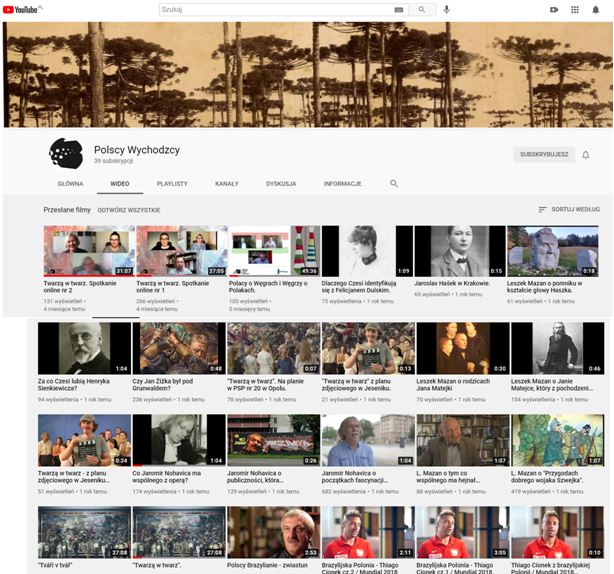Viewport: 614px width, 574px height.
Task: Toggle the notification bell beside Subskrybujesz
Action: click(x=586, y=155)
